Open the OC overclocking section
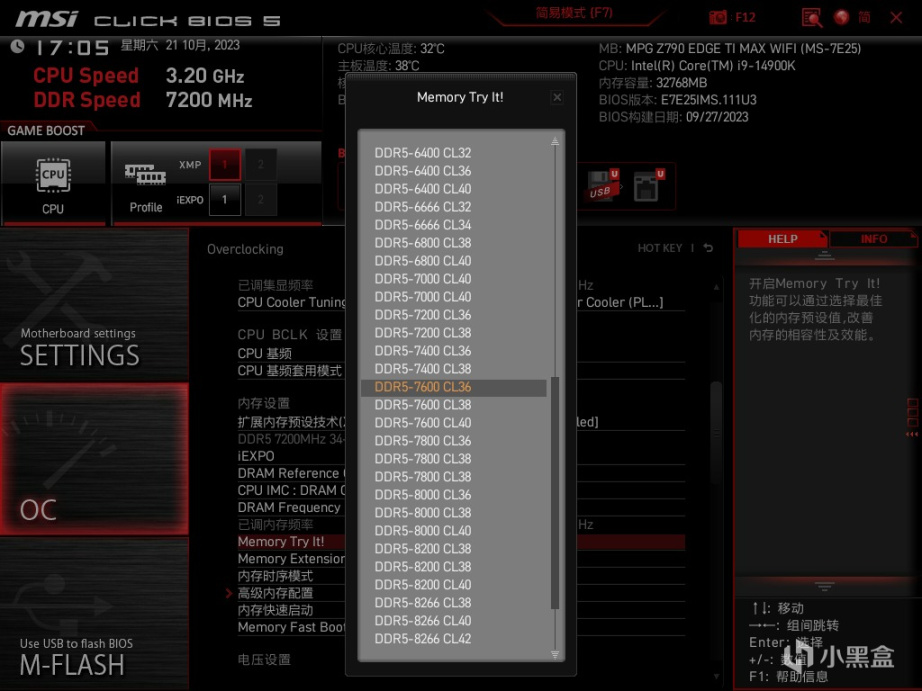The height and width of the screenshot is (691, 922). point(94,459)
